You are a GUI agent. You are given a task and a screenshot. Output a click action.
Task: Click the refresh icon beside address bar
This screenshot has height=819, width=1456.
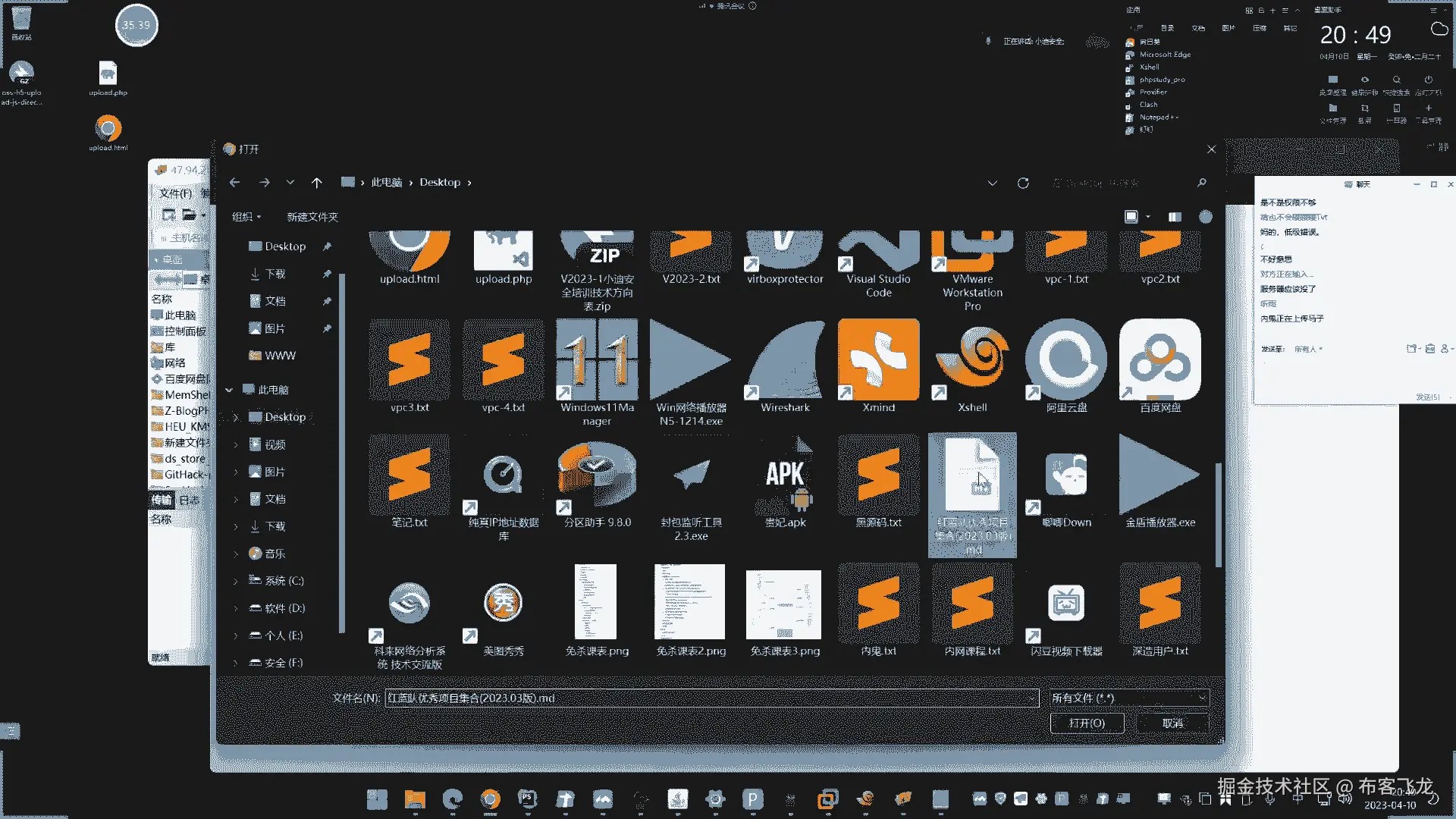pos(1023,183)
